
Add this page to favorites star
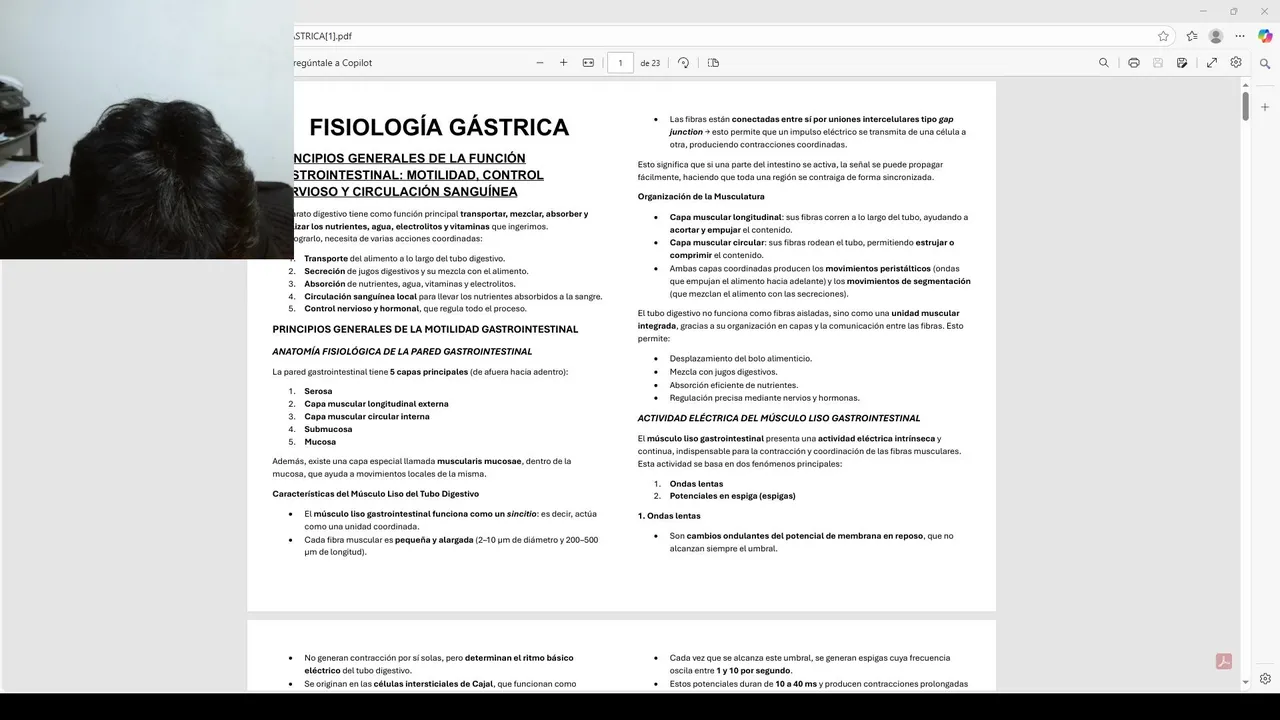click(1163, 36)
